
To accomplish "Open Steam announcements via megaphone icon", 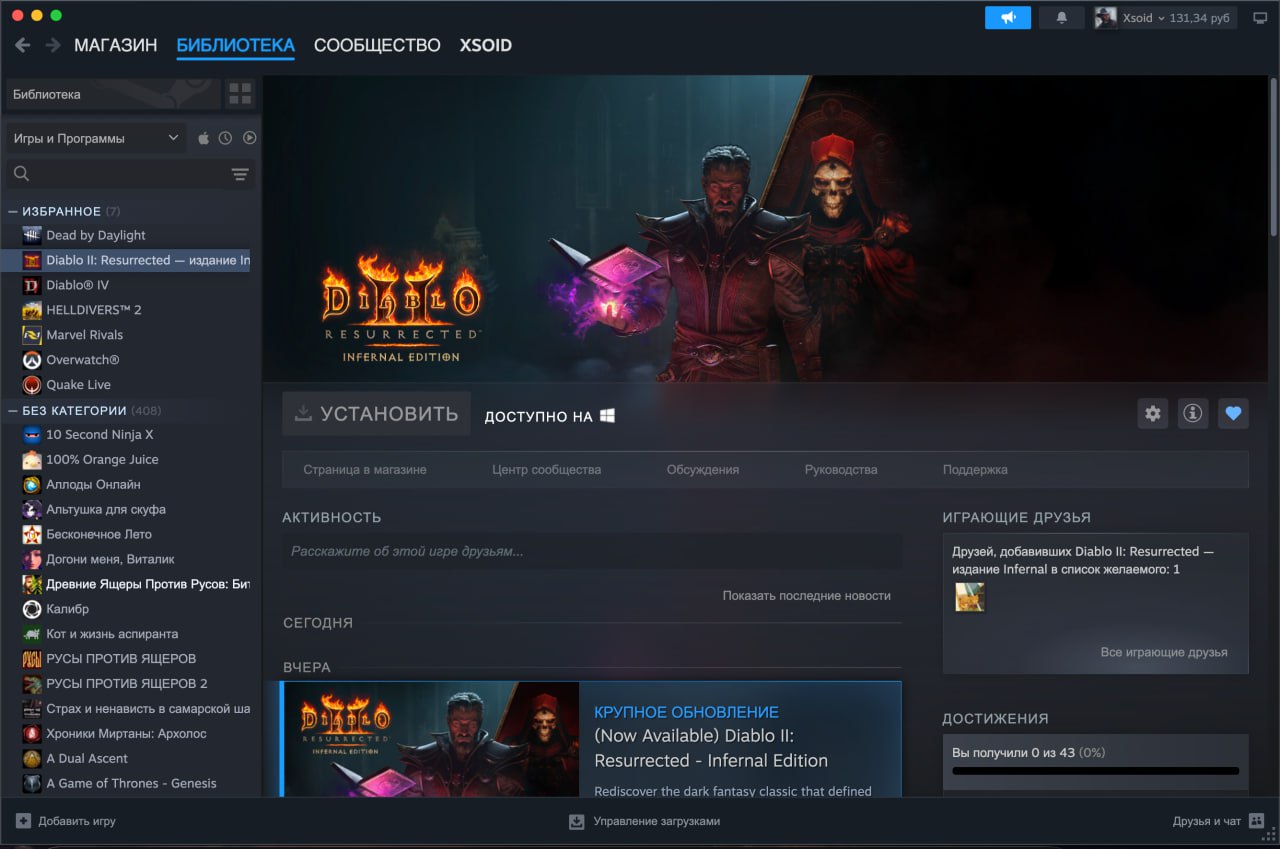I will pos(1007,17).
